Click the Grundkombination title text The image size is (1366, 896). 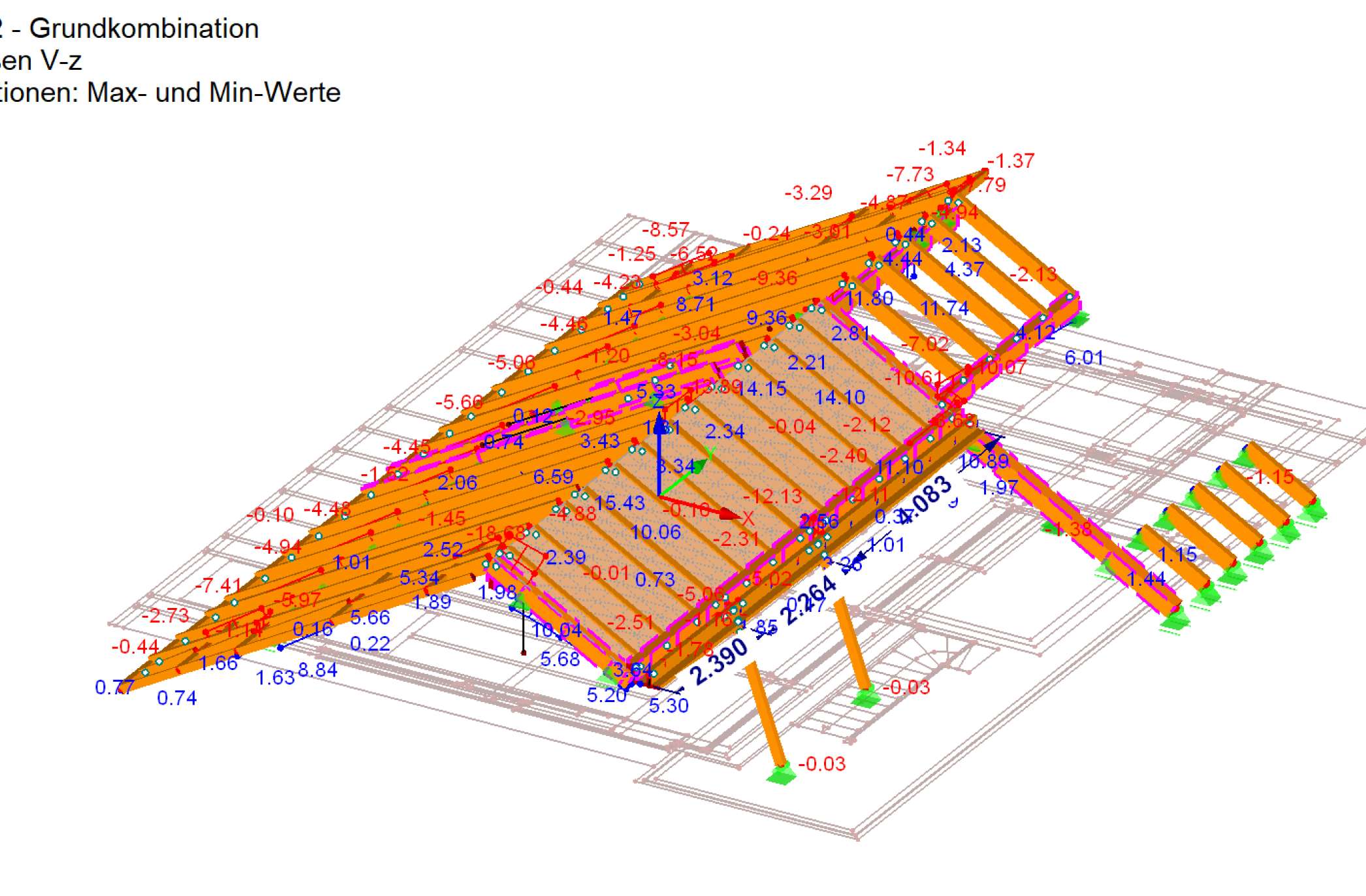(144, 29)
